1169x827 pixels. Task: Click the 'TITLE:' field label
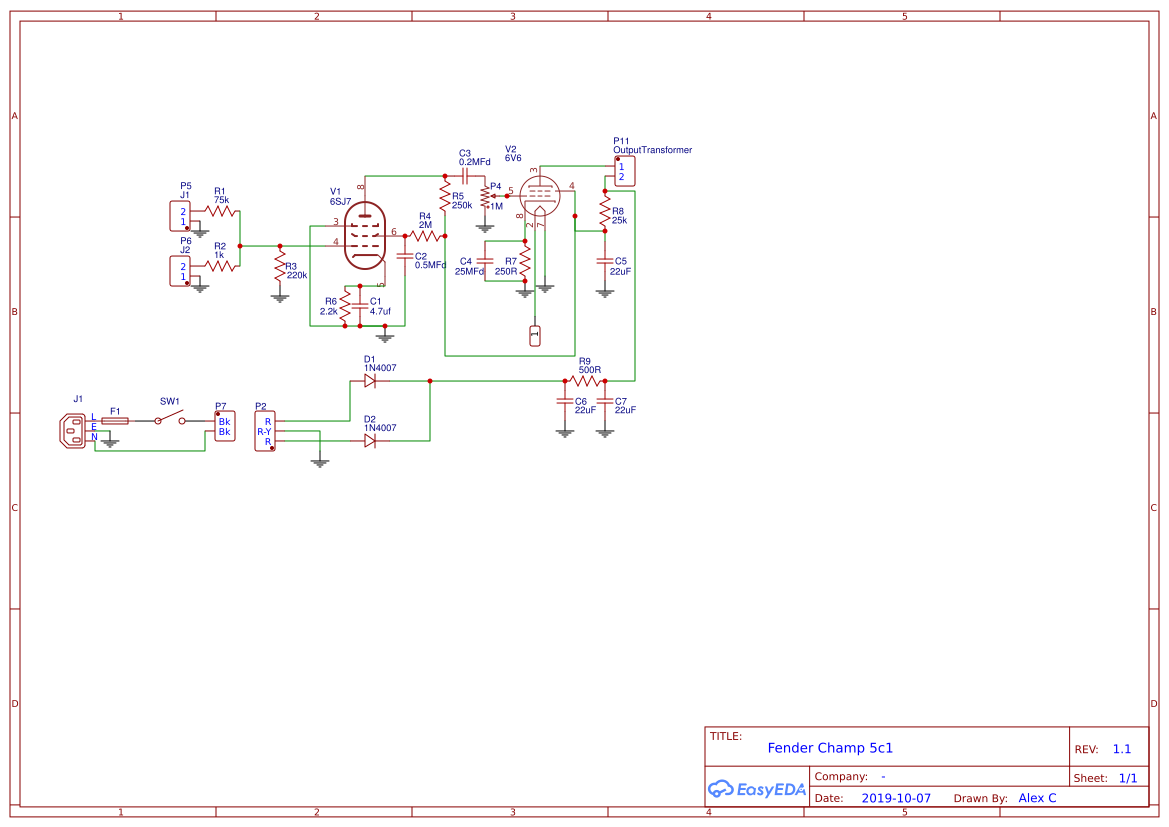pyautogui.click(x=725, y=736)
